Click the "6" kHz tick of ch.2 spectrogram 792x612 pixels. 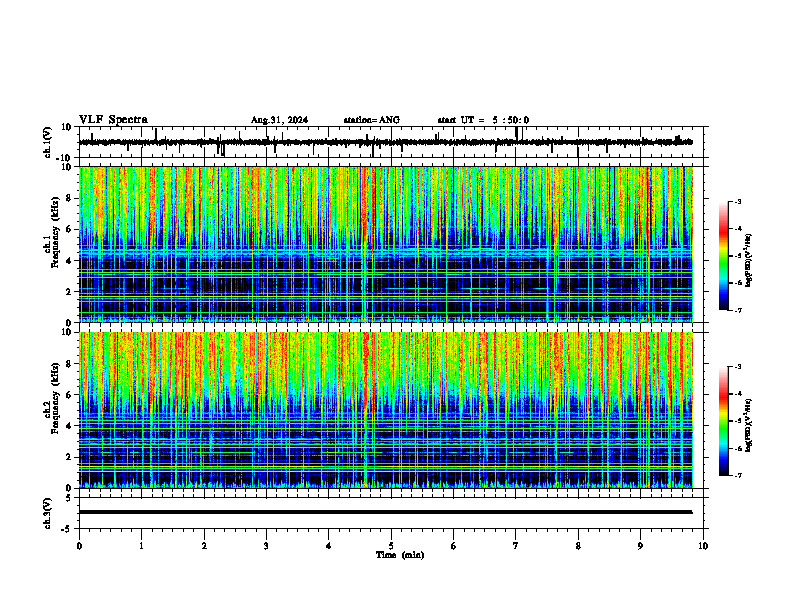coord(69,395)
